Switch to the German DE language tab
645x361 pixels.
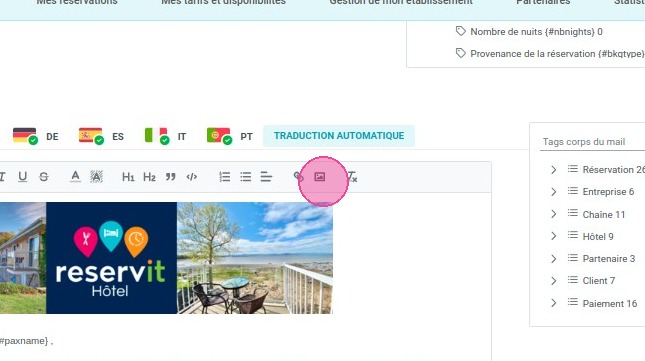36,136
